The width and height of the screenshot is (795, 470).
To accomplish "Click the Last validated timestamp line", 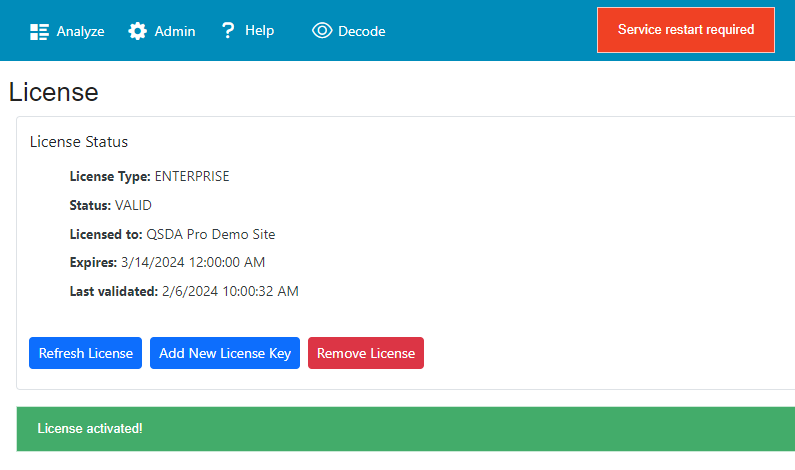I will click(184, 291).
